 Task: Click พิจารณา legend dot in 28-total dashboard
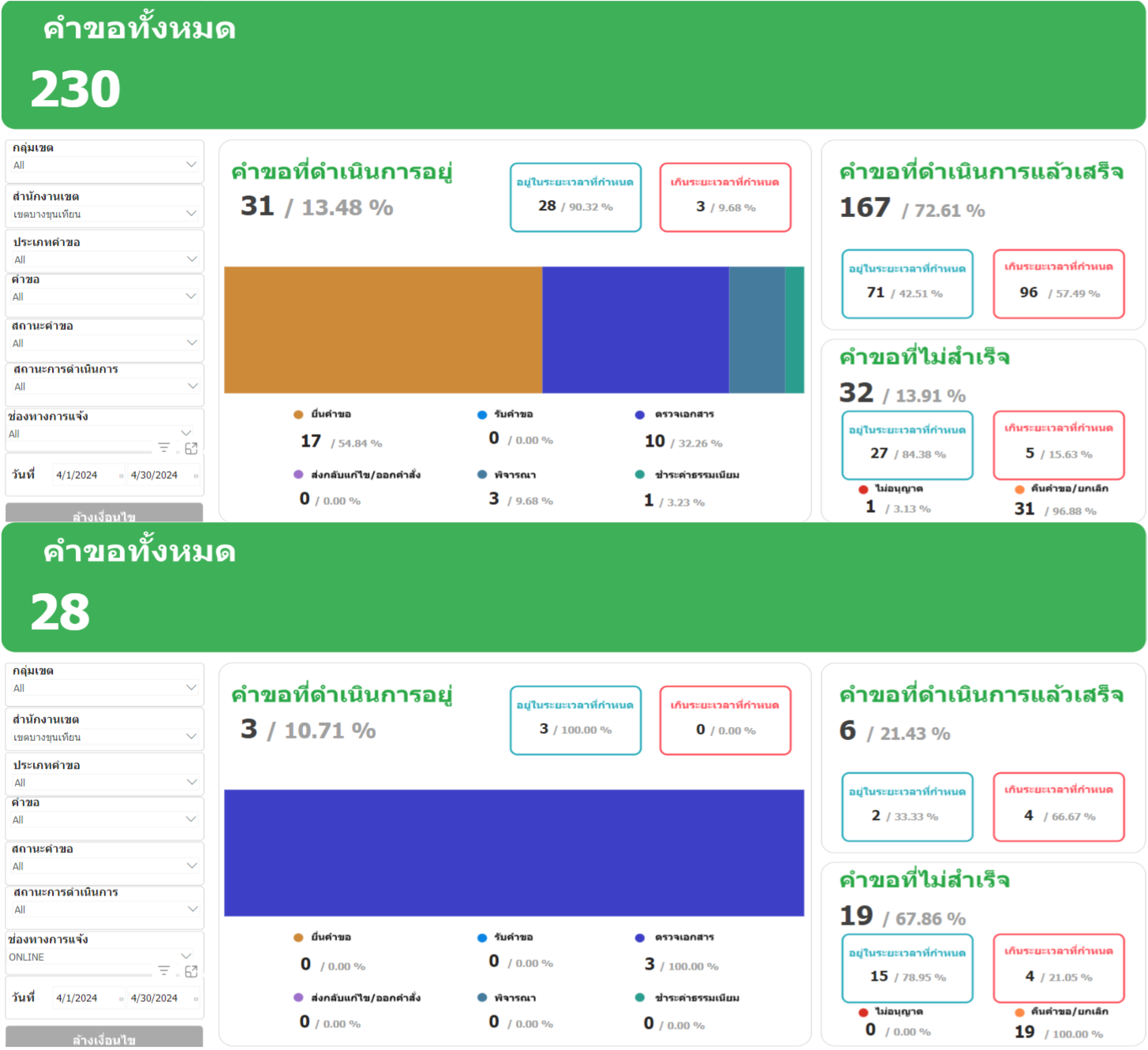tap(482, 997)
